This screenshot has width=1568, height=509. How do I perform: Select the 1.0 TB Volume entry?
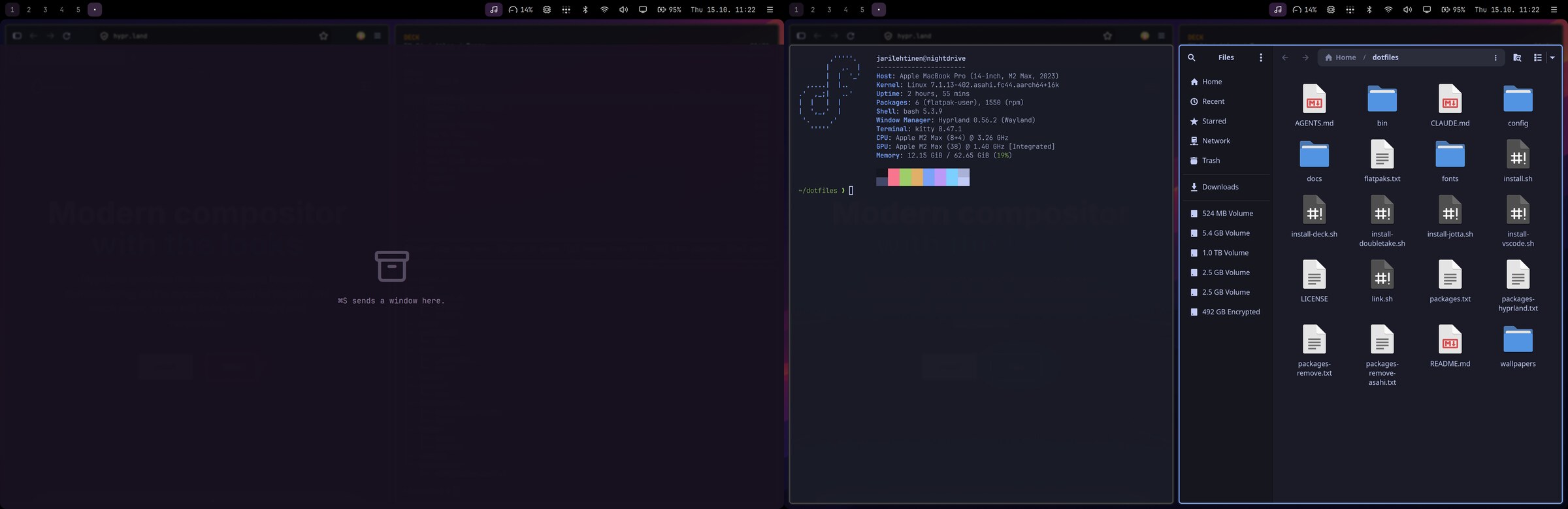1226,253
